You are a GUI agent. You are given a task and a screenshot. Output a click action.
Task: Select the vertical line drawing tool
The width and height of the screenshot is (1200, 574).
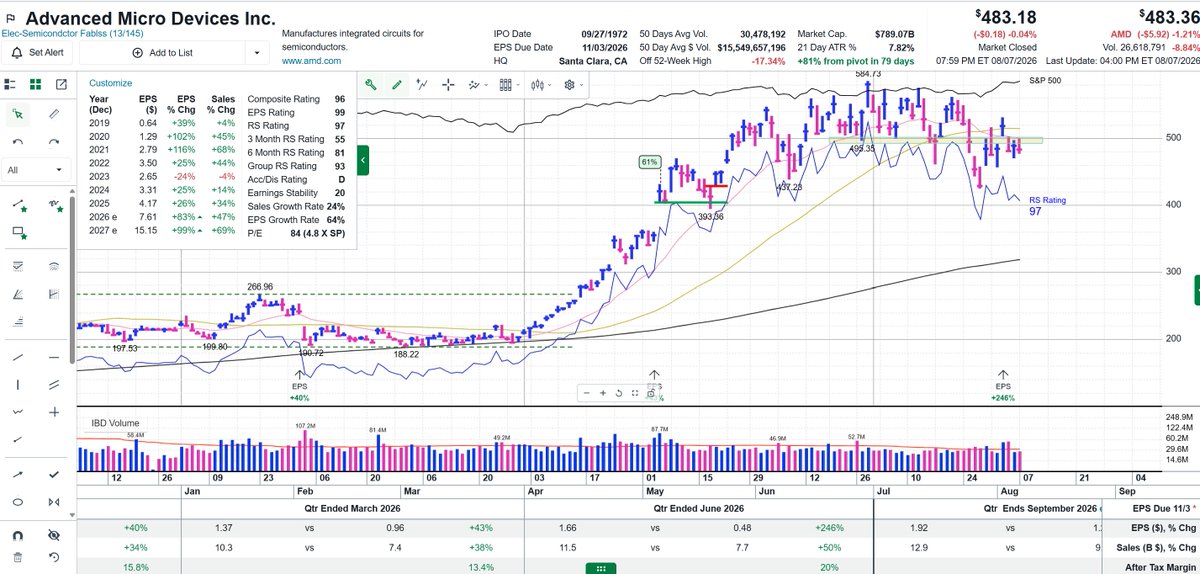pos(19,384)
